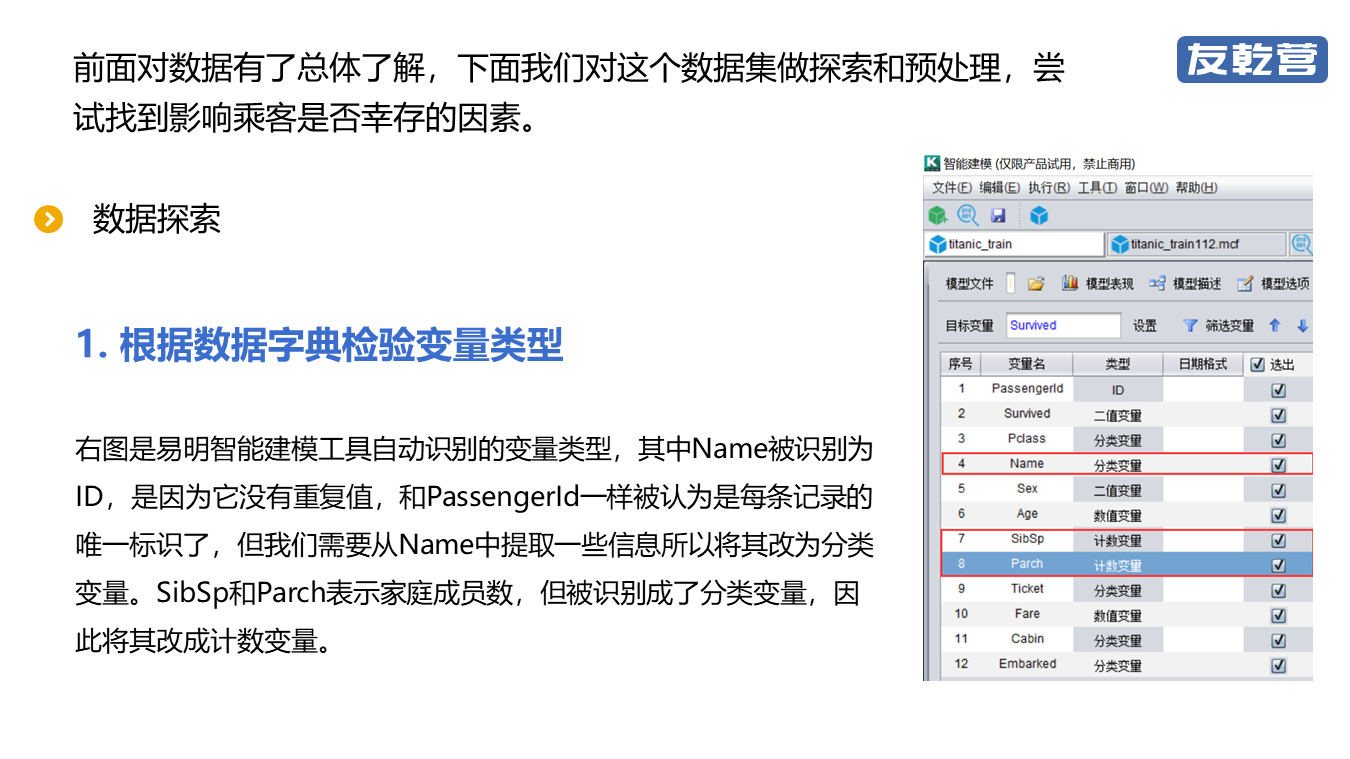1350x759 pixels.
Task: Switch to the titanic_train112.mcf tab
Action: (1196, 244)
